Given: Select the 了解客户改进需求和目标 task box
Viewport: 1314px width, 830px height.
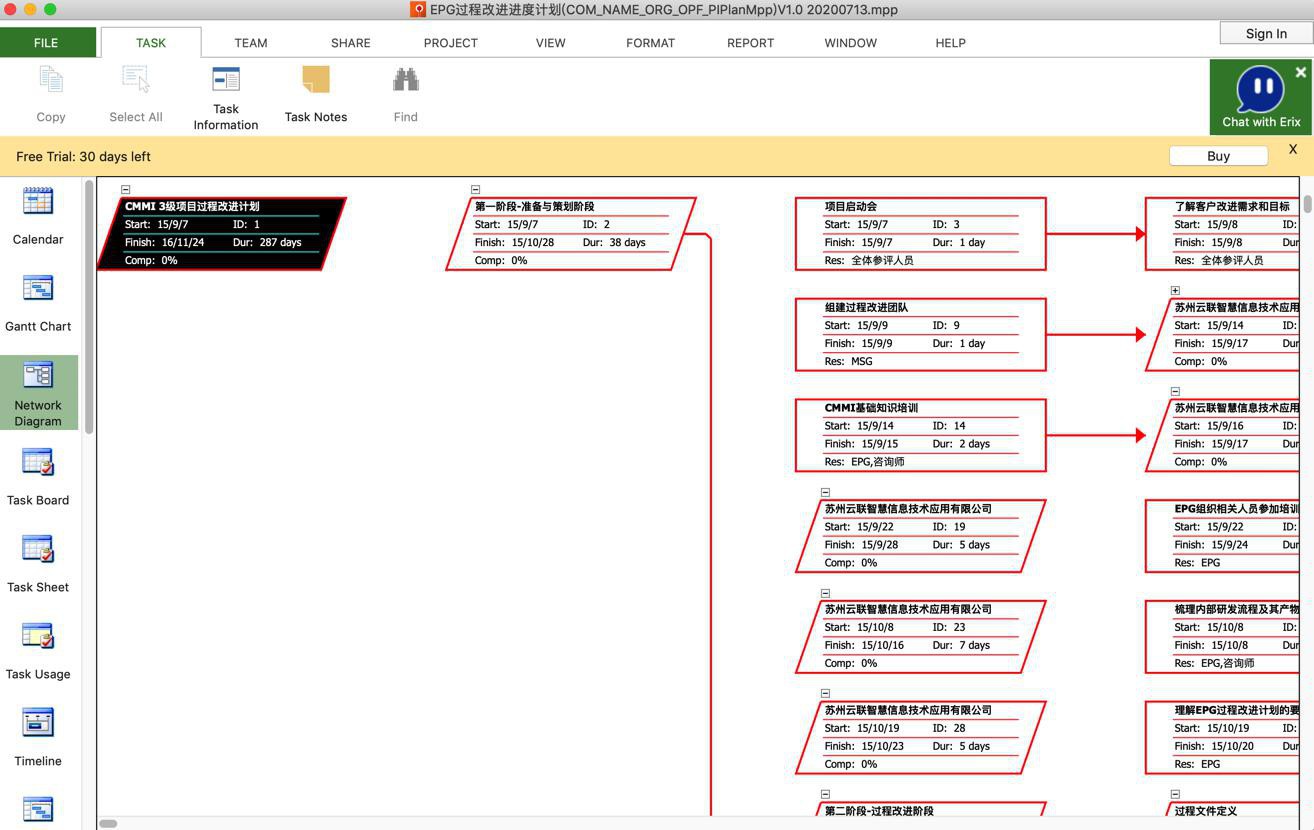Looking at the screenshot, I should click(x=1223, y=234).
